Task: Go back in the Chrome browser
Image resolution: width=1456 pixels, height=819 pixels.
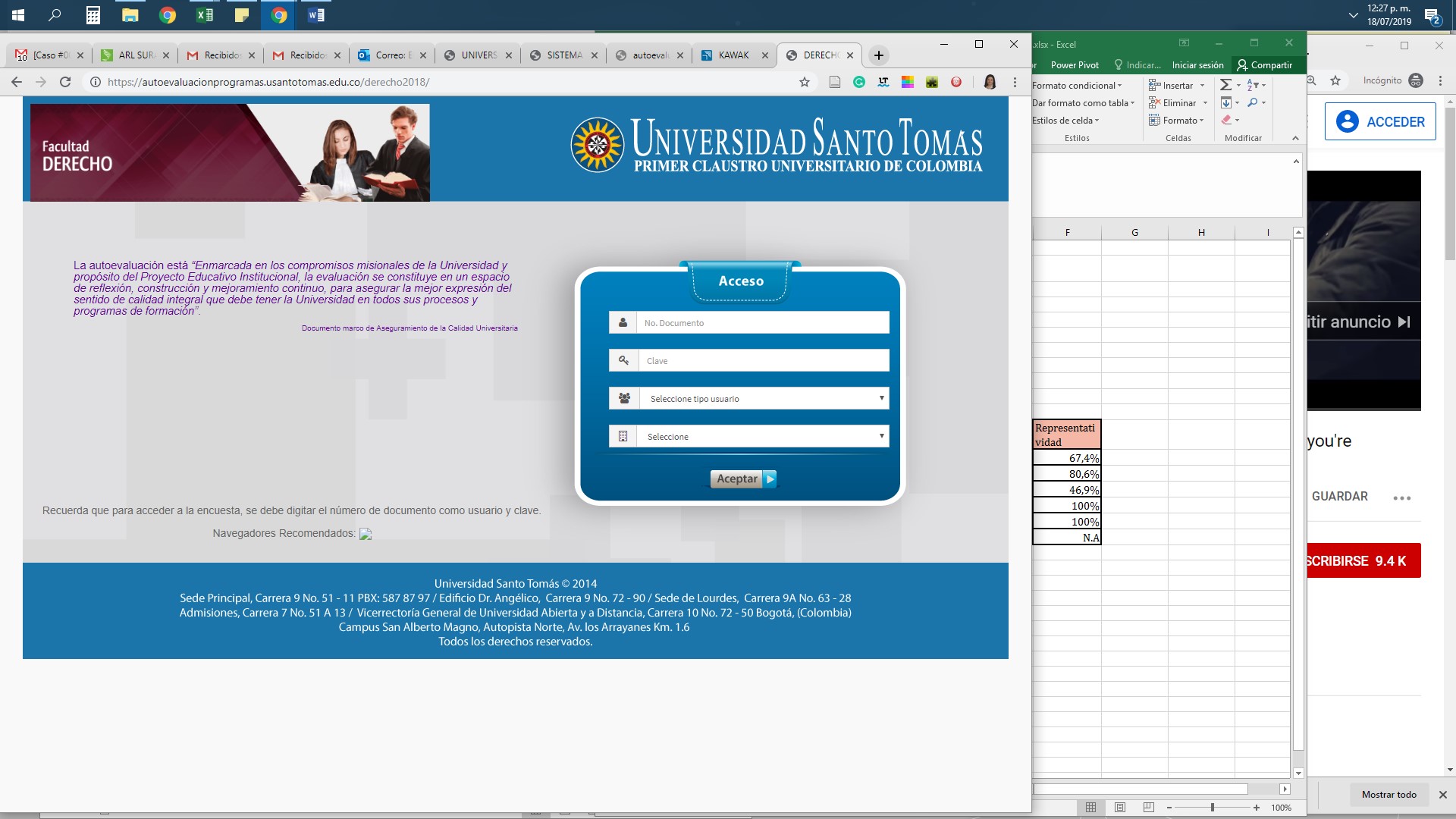Action: pyautogui.click(x=17, y=82)
